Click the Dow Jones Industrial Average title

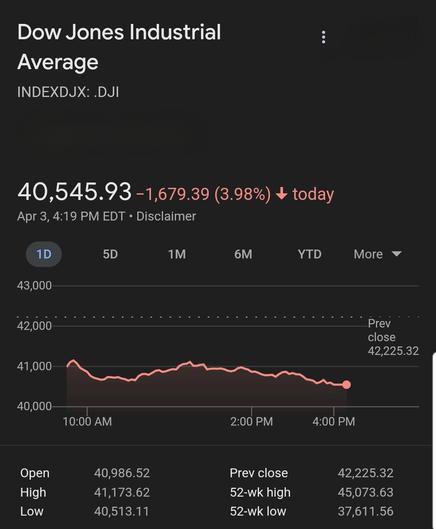119,47
